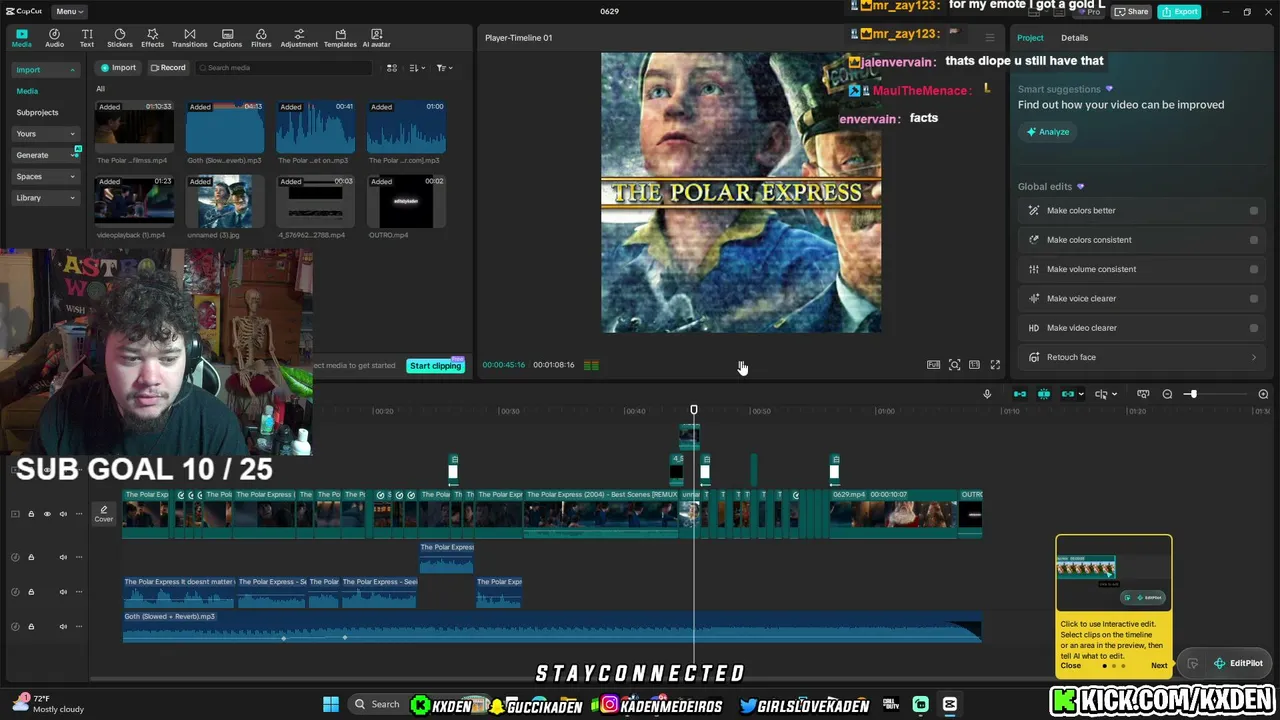Open the Templates panel
This screenshot has height=720, width=1280.
point(340,38)
